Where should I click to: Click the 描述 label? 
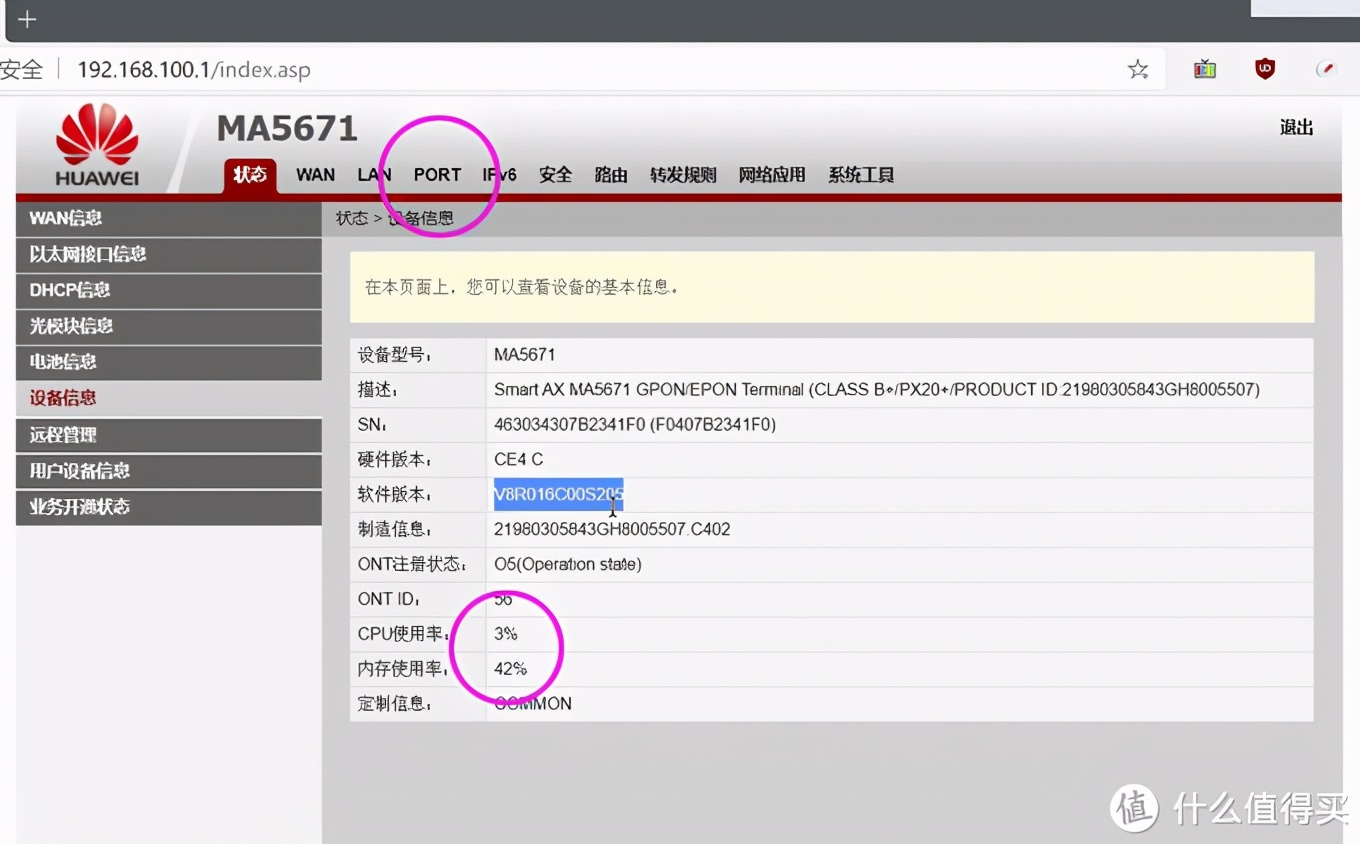(x=378, y=390)
